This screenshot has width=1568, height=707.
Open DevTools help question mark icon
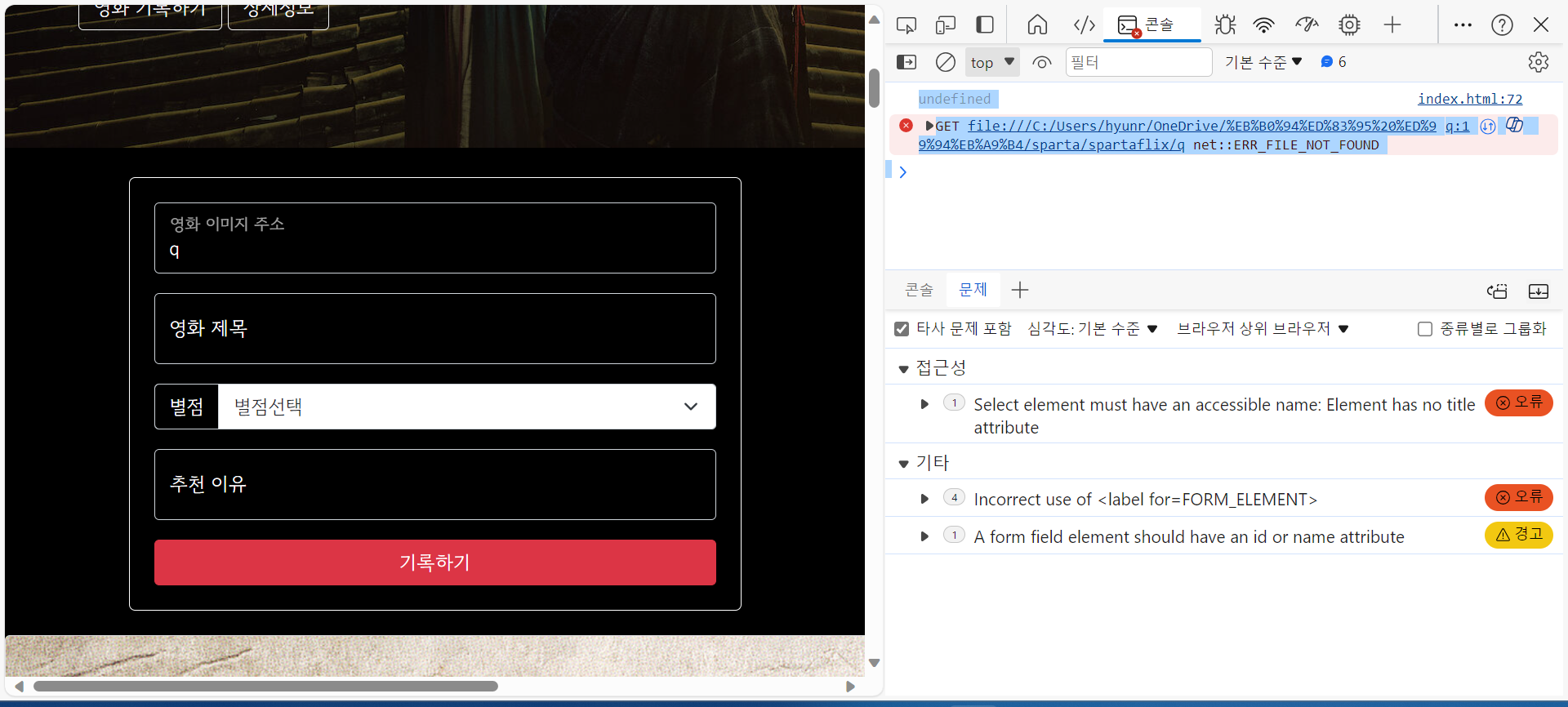pyautogui.click(x=1502, y=25)
